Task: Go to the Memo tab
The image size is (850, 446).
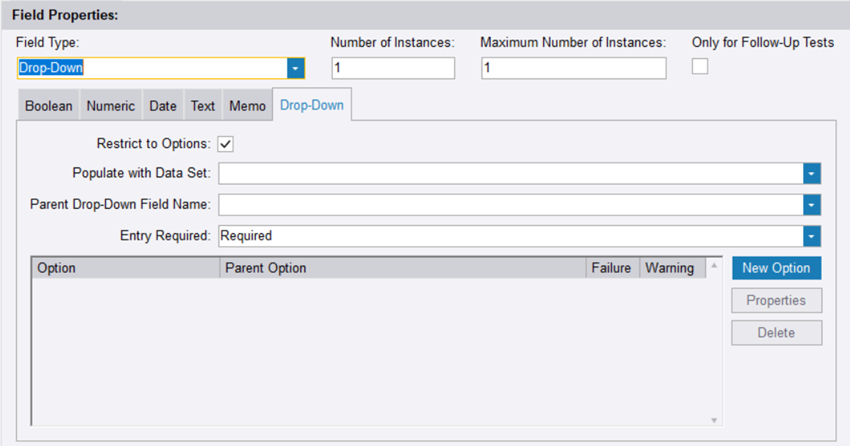Action: [247, 105]
